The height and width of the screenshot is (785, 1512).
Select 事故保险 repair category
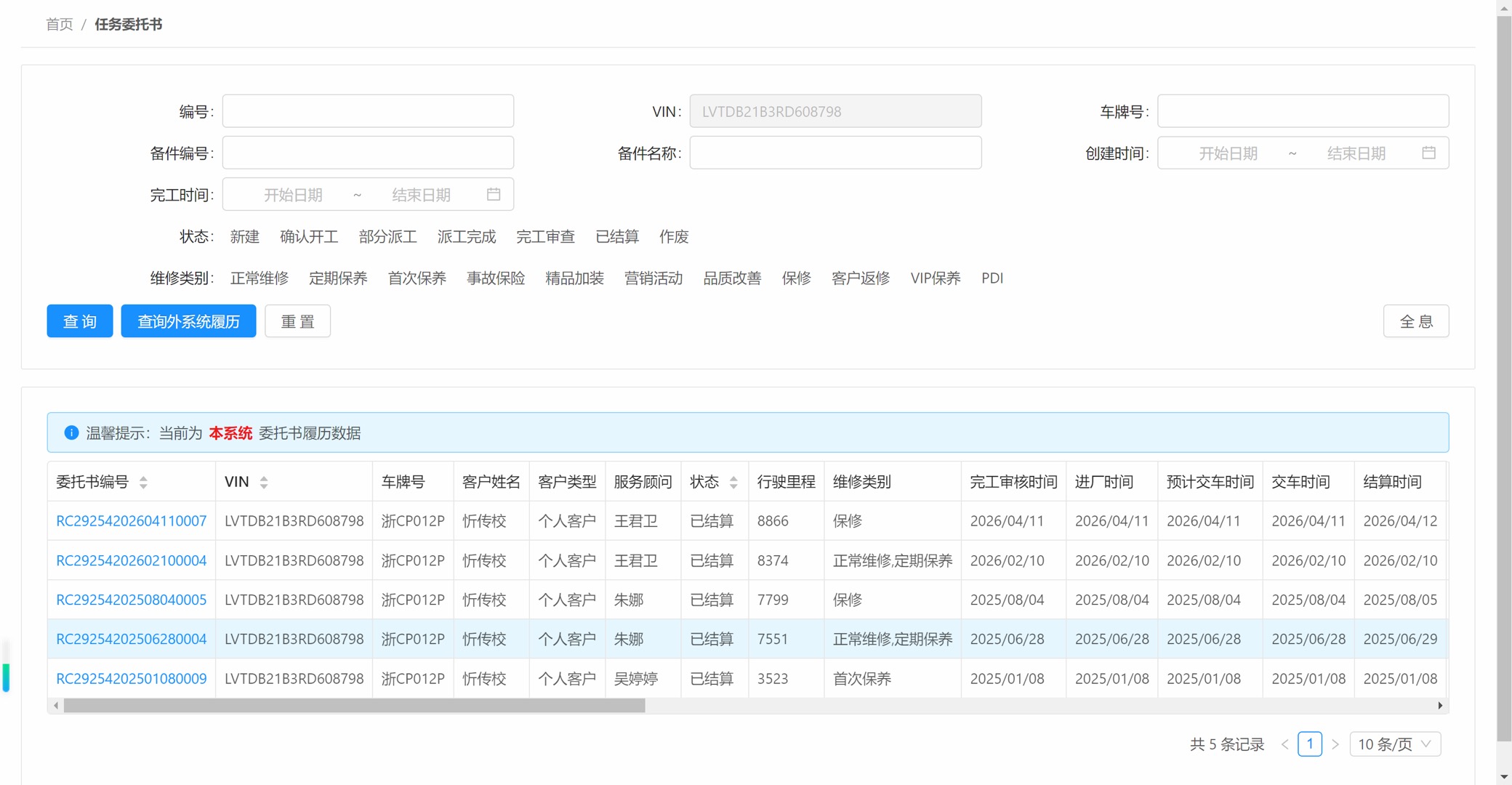496,278
